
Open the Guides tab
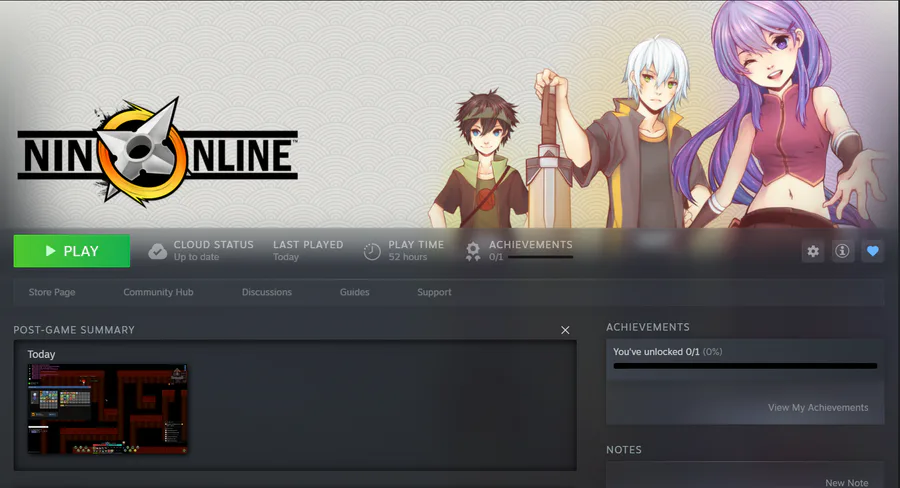click(x=355, y=292)
